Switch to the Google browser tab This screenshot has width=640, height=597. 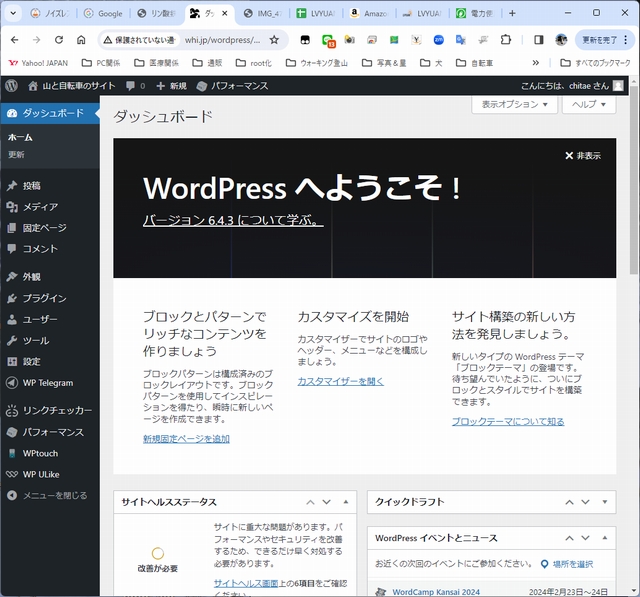103,13
